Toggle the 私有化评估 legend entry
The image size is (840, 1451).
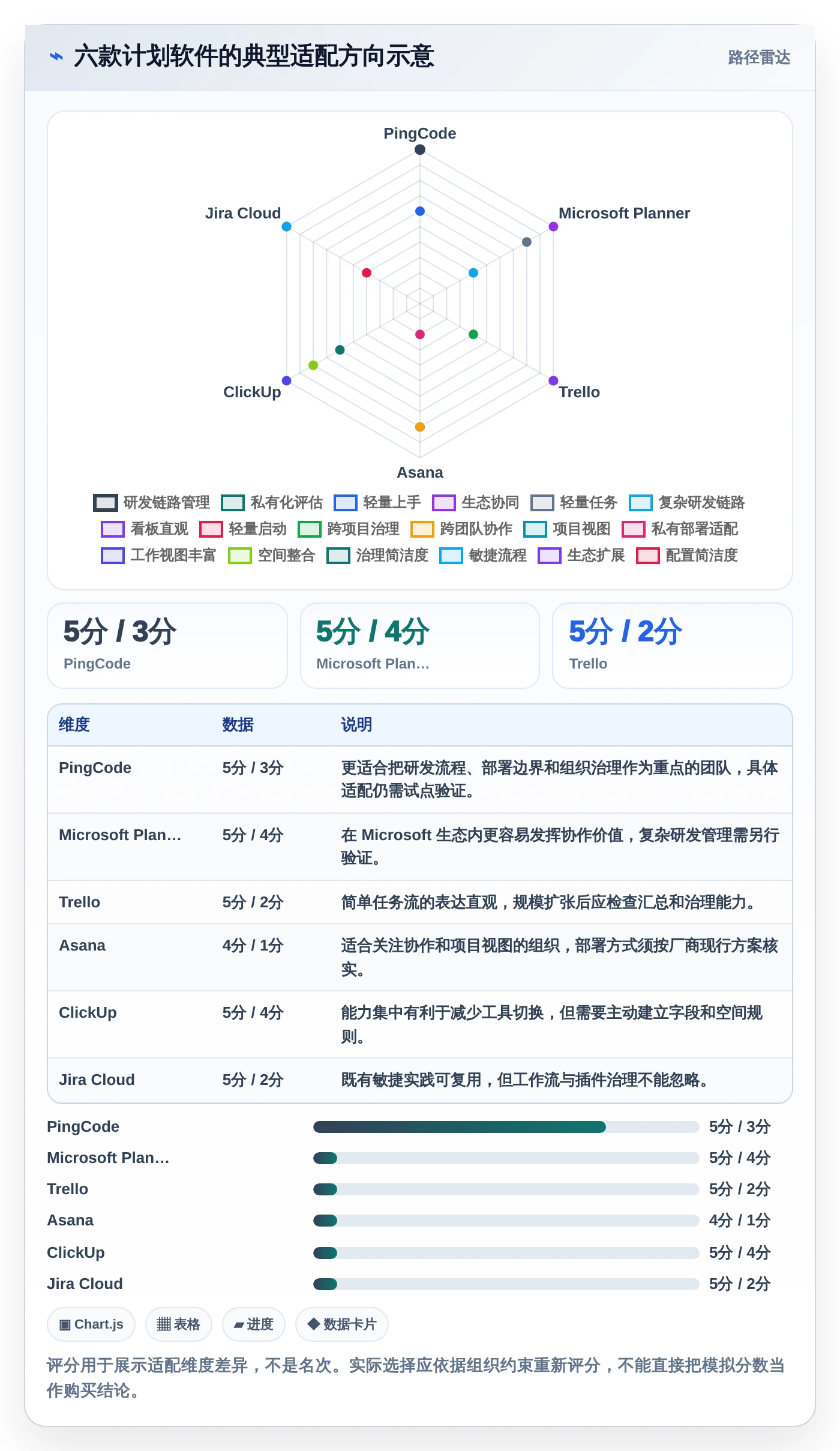coord(272,502)
